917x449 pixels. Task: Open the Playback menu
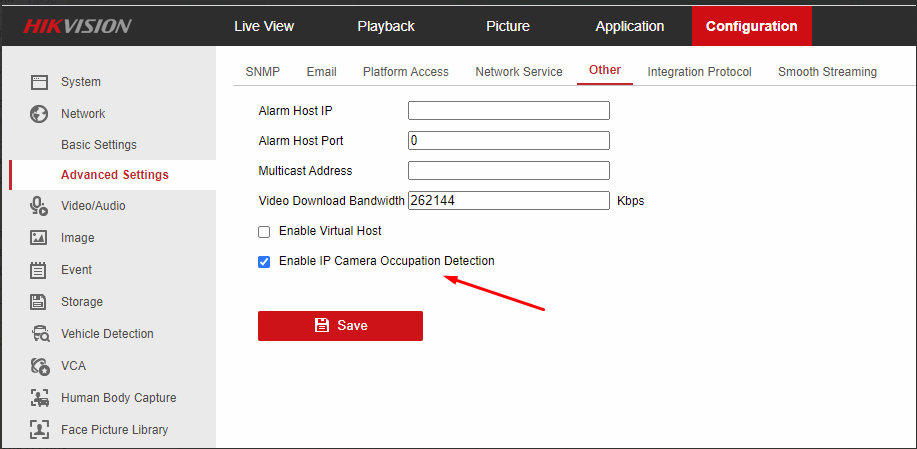pos(386,26)
